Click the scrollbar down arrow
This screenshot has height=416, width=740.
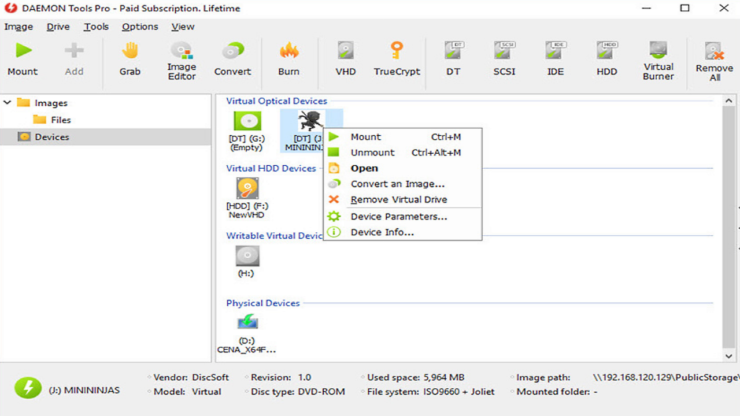tap(729, 356)
